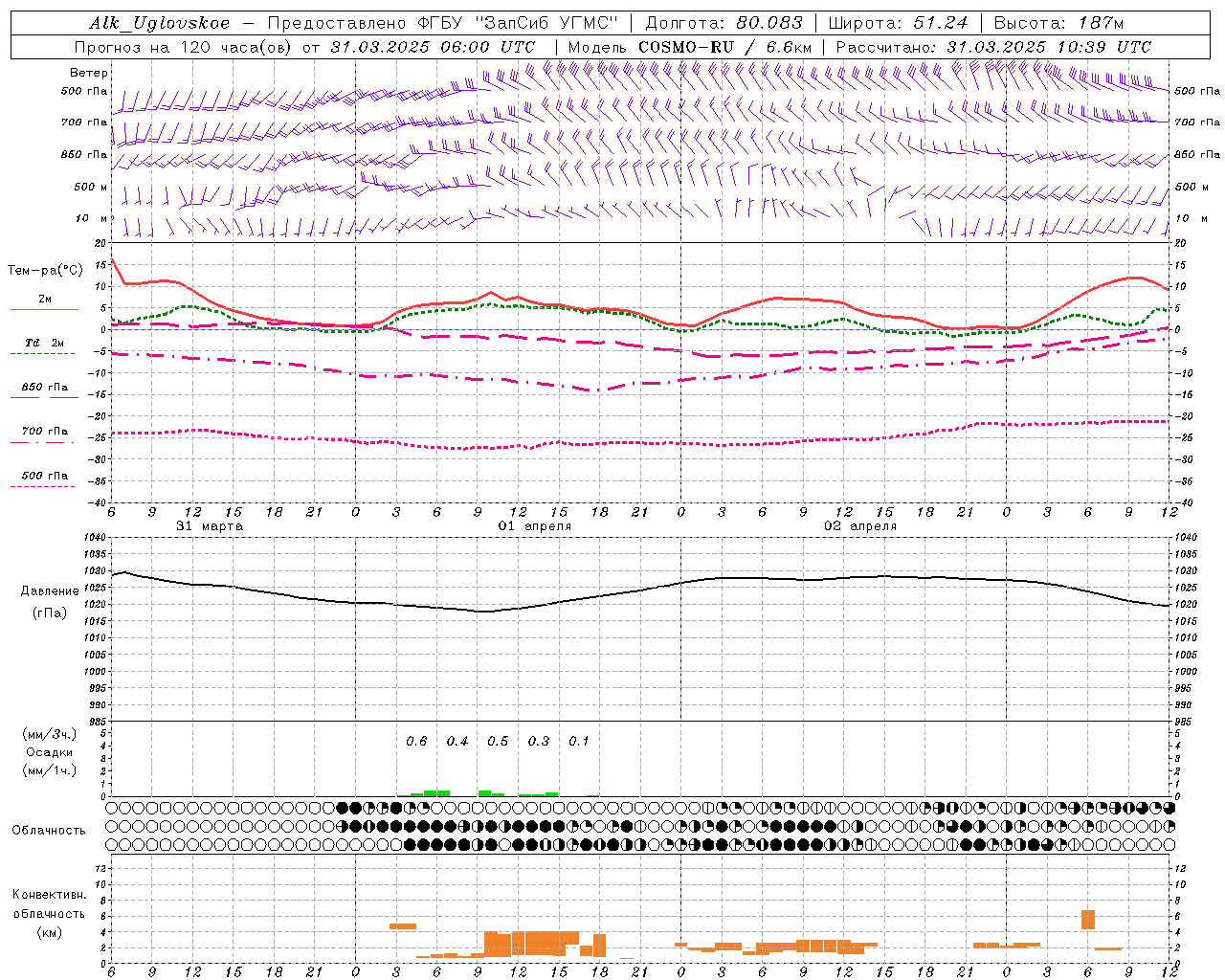The height and width of the screenshot is (980, 1225).
Task: Click the station name Alk_Uglovskoe in the header
Action: point(159,23)
